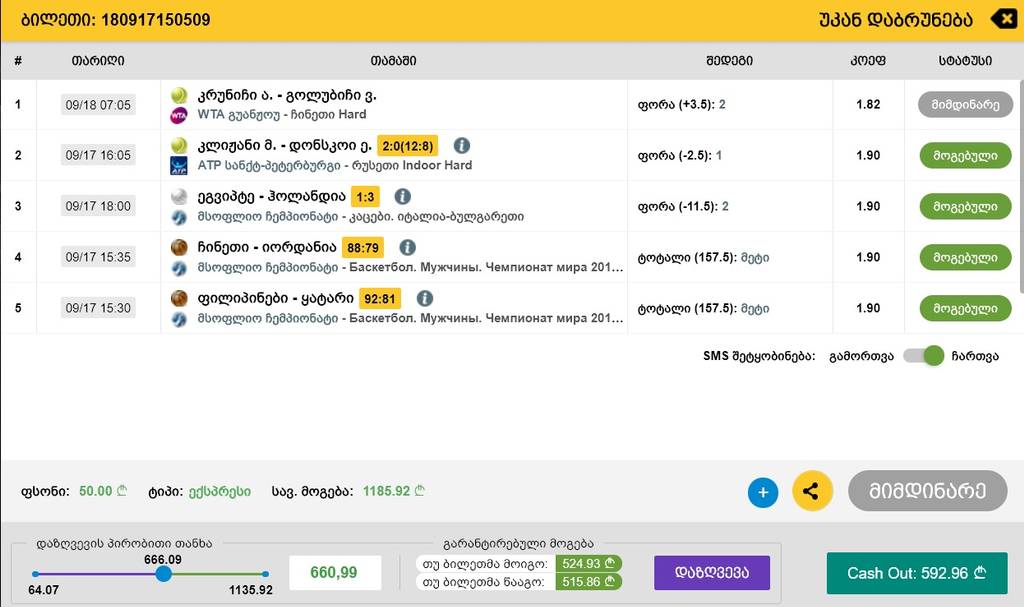Click the 50.00 stake value

pos(103,491)
